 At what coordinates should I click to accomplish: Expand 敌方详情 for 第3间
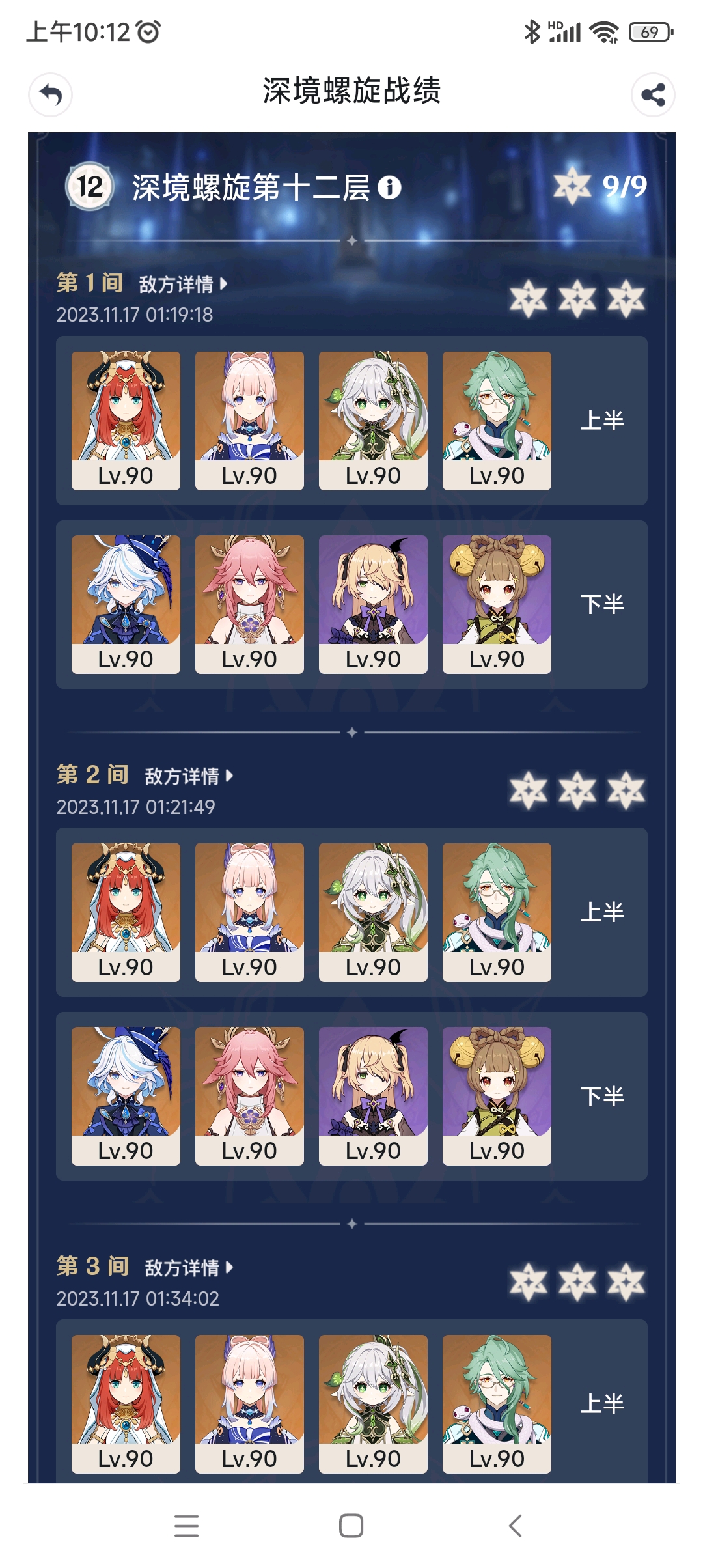coord(189,1267)
